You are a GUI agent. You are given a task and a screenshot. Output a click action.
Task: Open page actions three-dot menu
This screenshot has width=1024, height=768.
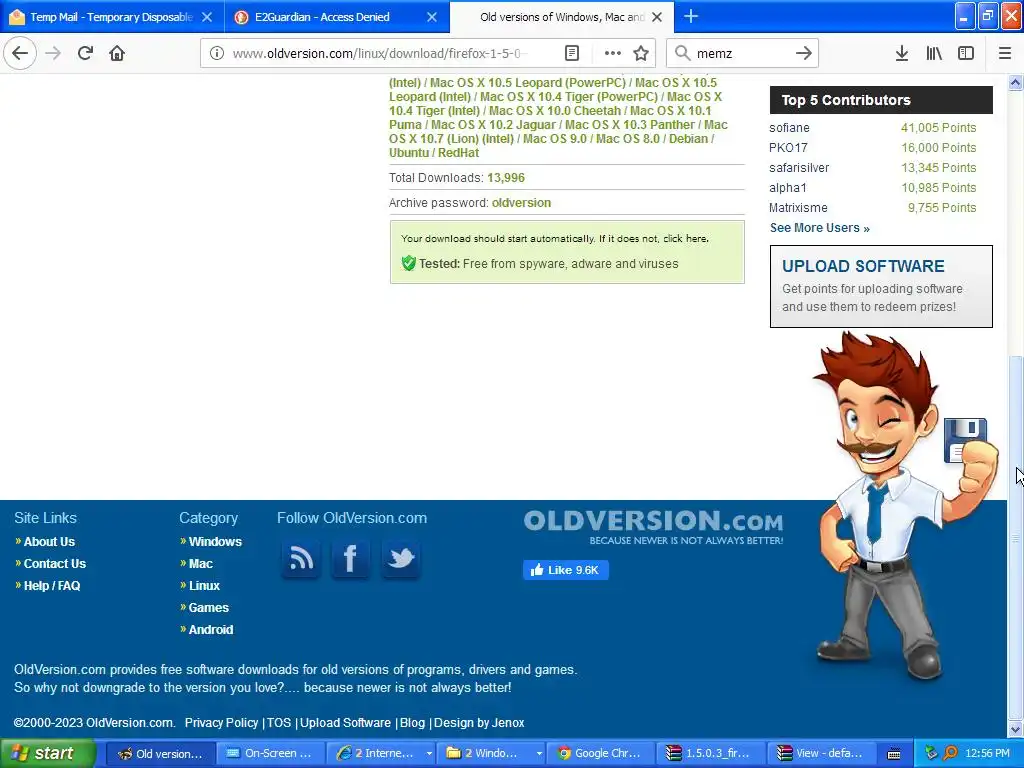point(613,54)
